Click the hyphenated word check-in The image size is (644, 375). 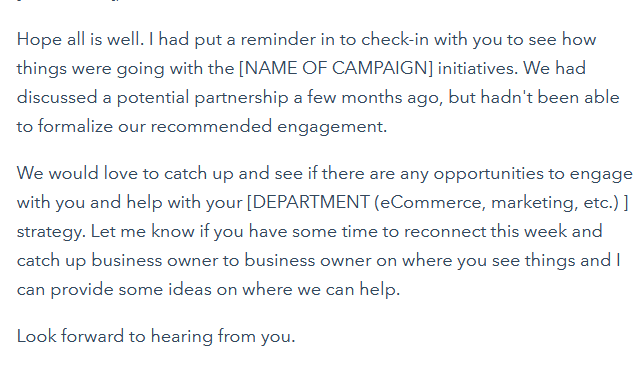point(395,39)
